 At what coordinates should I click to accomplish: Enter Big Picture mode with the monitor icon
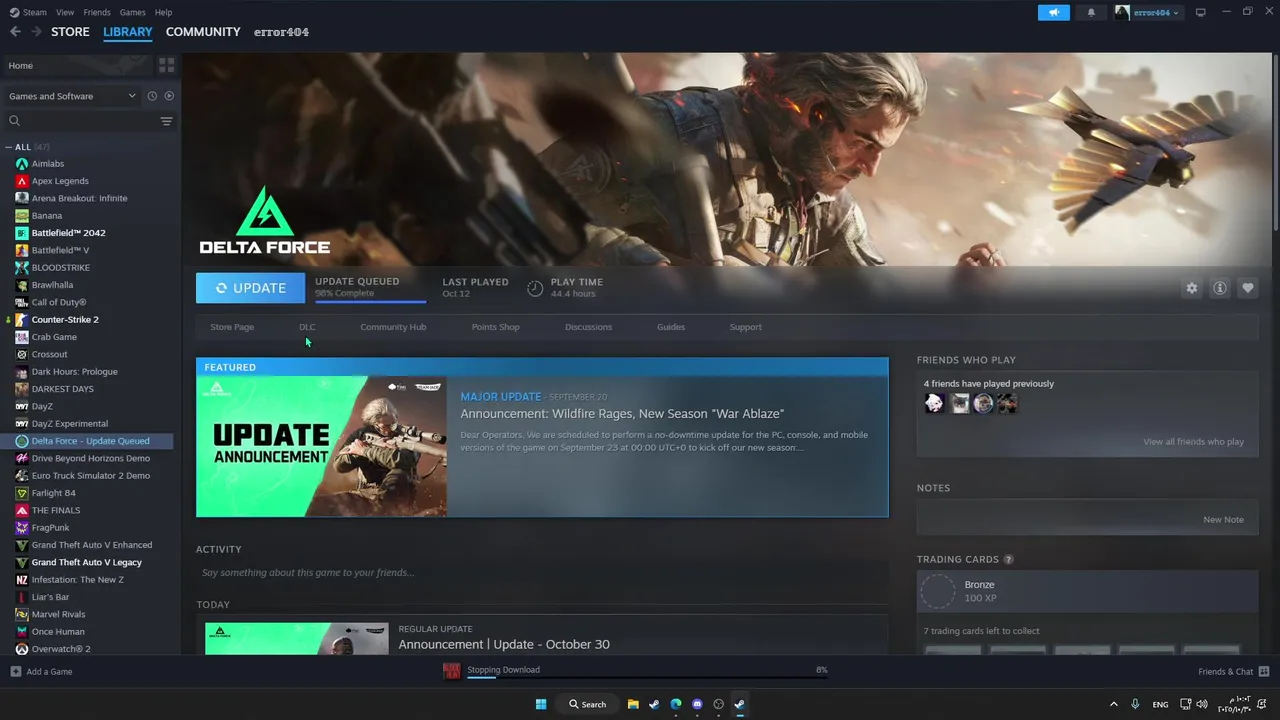click(x=1201, y=12)
